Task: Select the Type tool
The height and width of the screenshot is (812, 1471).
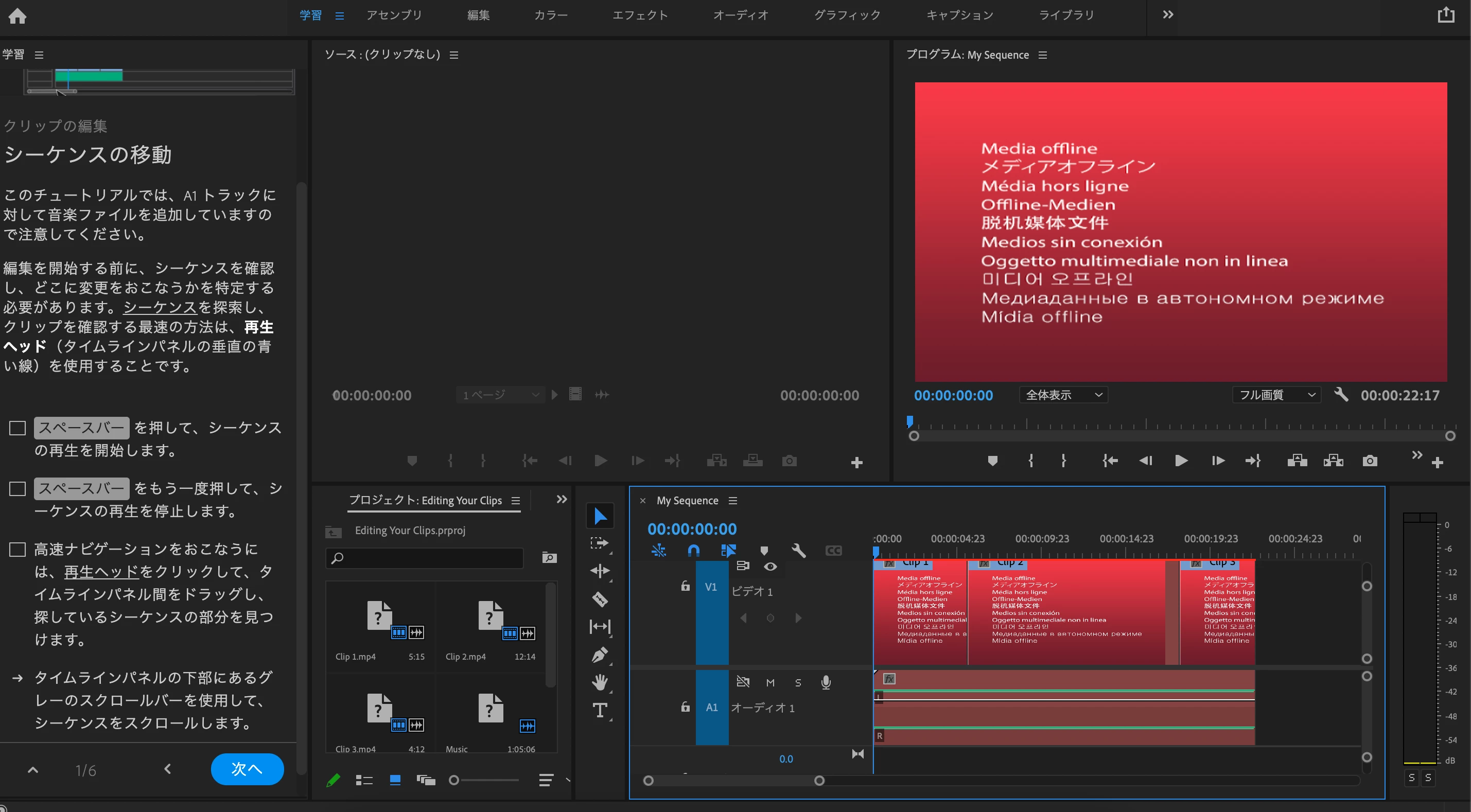Action: 600,710
